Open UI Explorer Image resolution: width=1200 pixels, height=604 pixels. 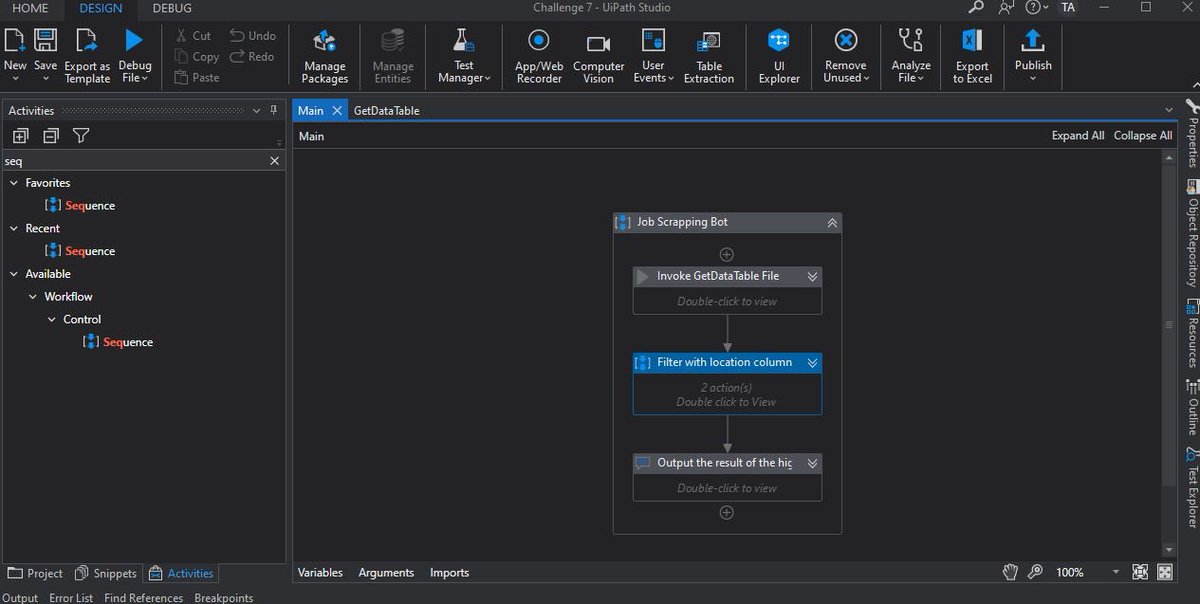[779, 56]
